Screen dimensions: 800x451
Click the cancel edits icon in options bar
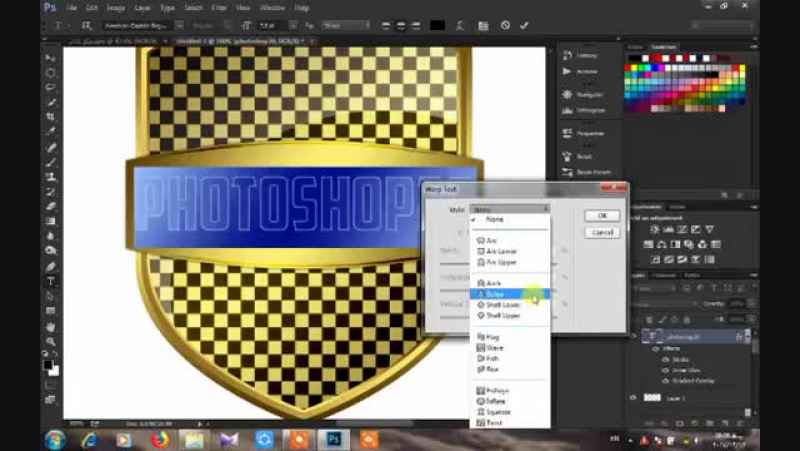point(505,25)
